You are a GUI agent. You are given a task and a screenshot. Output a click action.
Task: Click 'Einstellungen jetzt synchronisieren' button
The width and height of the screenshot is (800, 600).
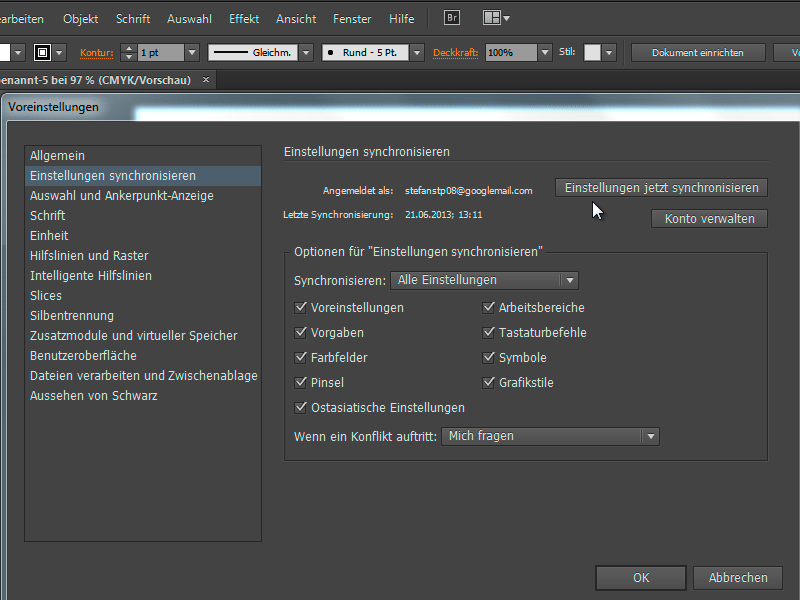[x=661, y=188]
